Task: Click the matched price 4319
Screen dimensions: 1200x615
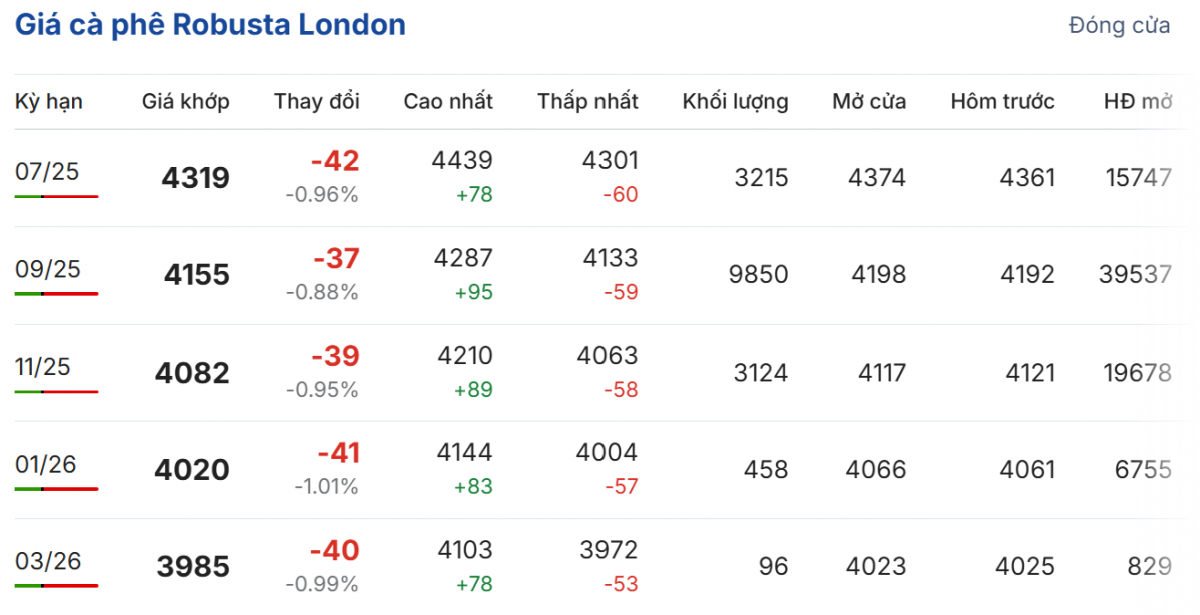Action: pyautogui.click(x=196, y=179)
